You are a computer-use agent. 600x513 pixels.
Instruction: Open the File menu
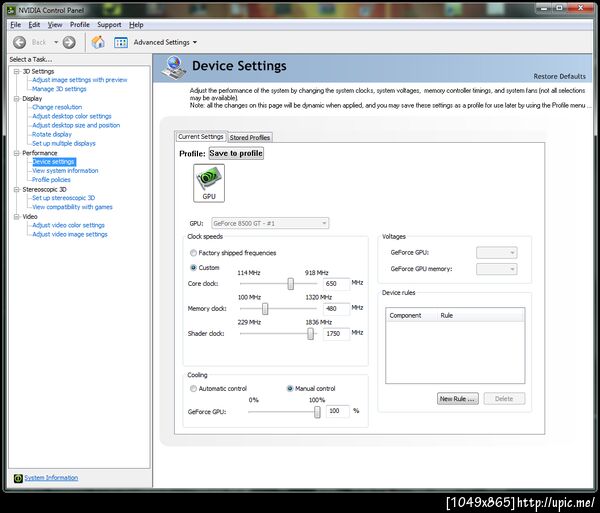click(x=16, y=25)
